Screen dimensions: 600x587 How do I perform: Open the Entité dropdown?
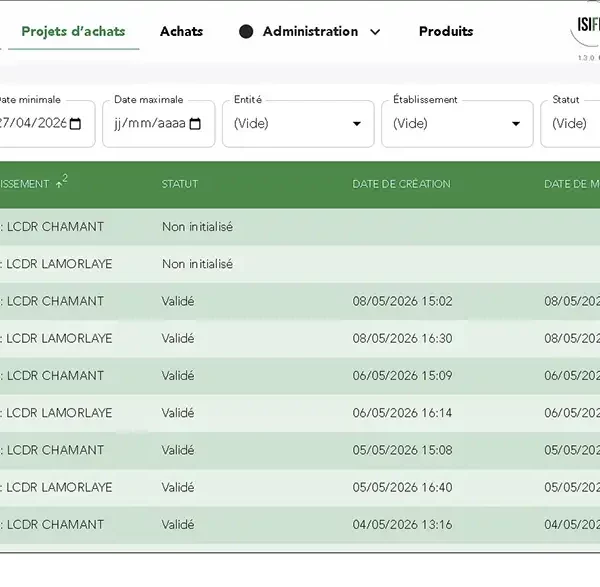(x=298, y=124)
